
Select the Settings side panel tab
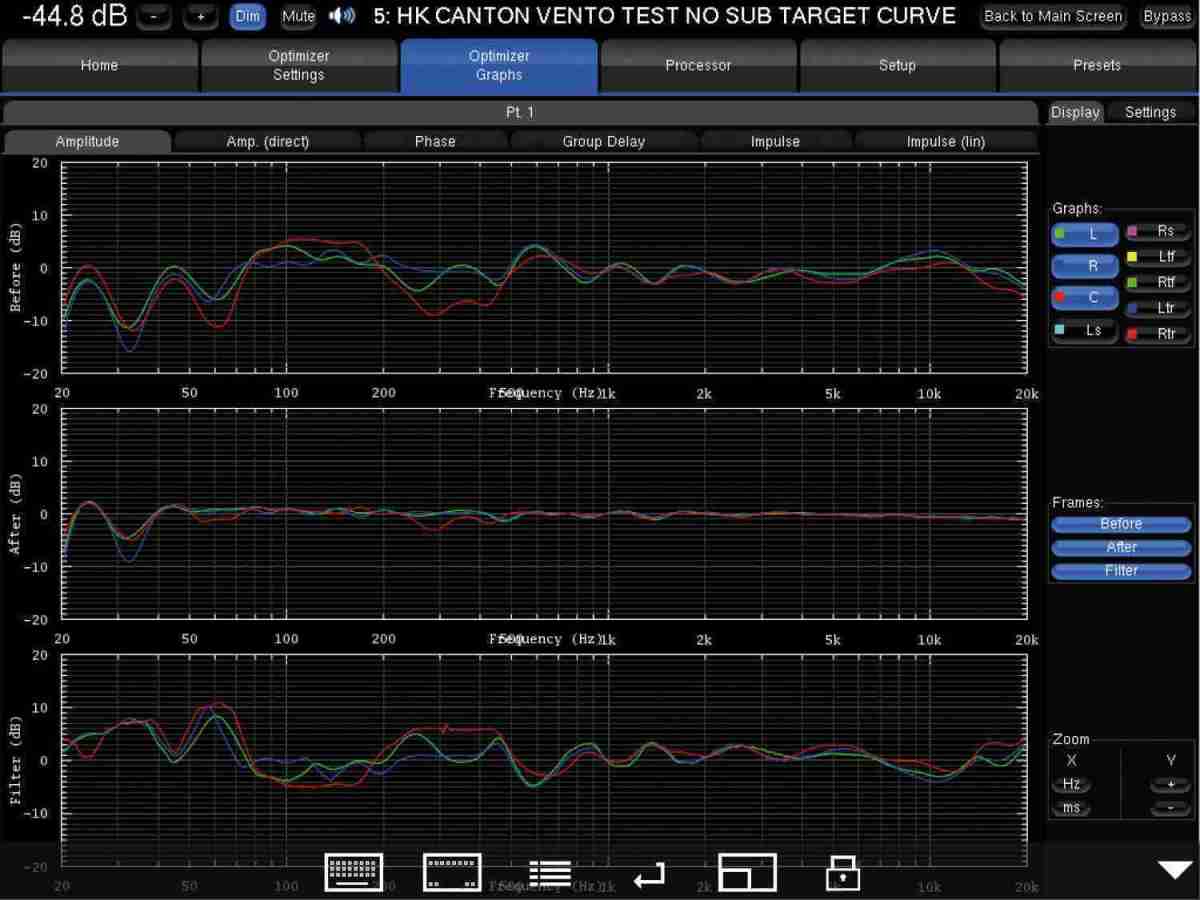1150,113
